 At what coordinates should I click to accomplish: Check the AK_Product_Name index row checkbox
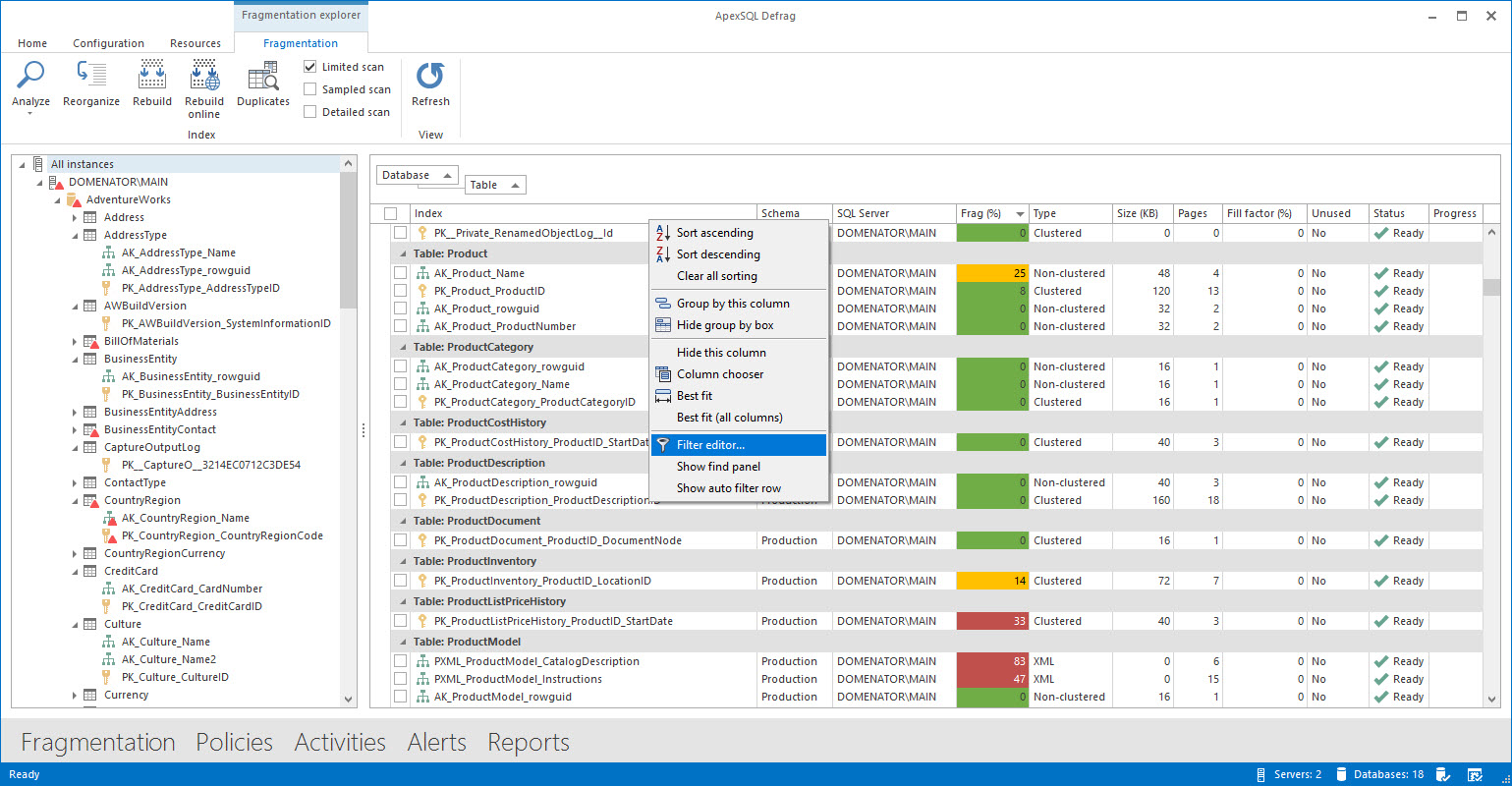399,272
